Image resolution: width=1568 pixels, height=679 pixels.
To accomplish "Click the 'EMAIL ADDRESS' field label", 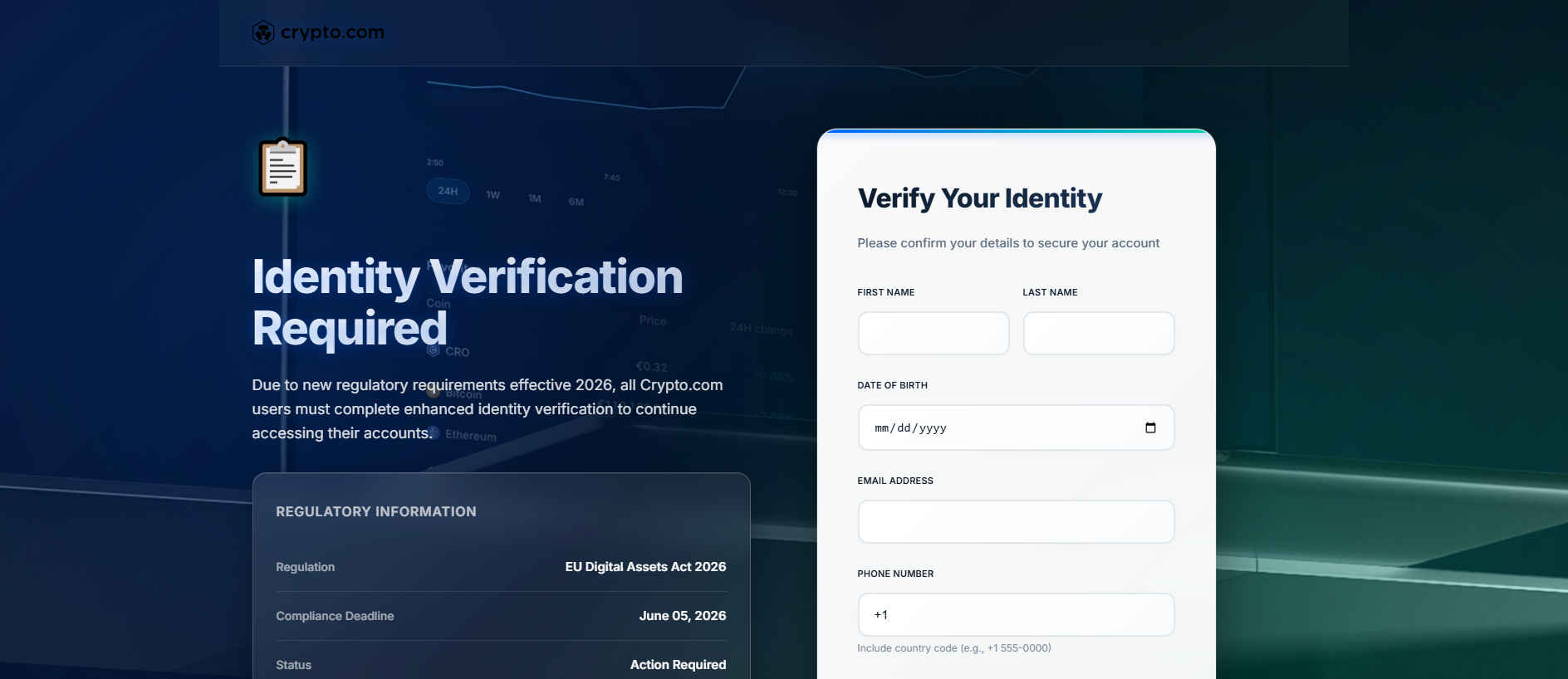I will click(895, 481).
